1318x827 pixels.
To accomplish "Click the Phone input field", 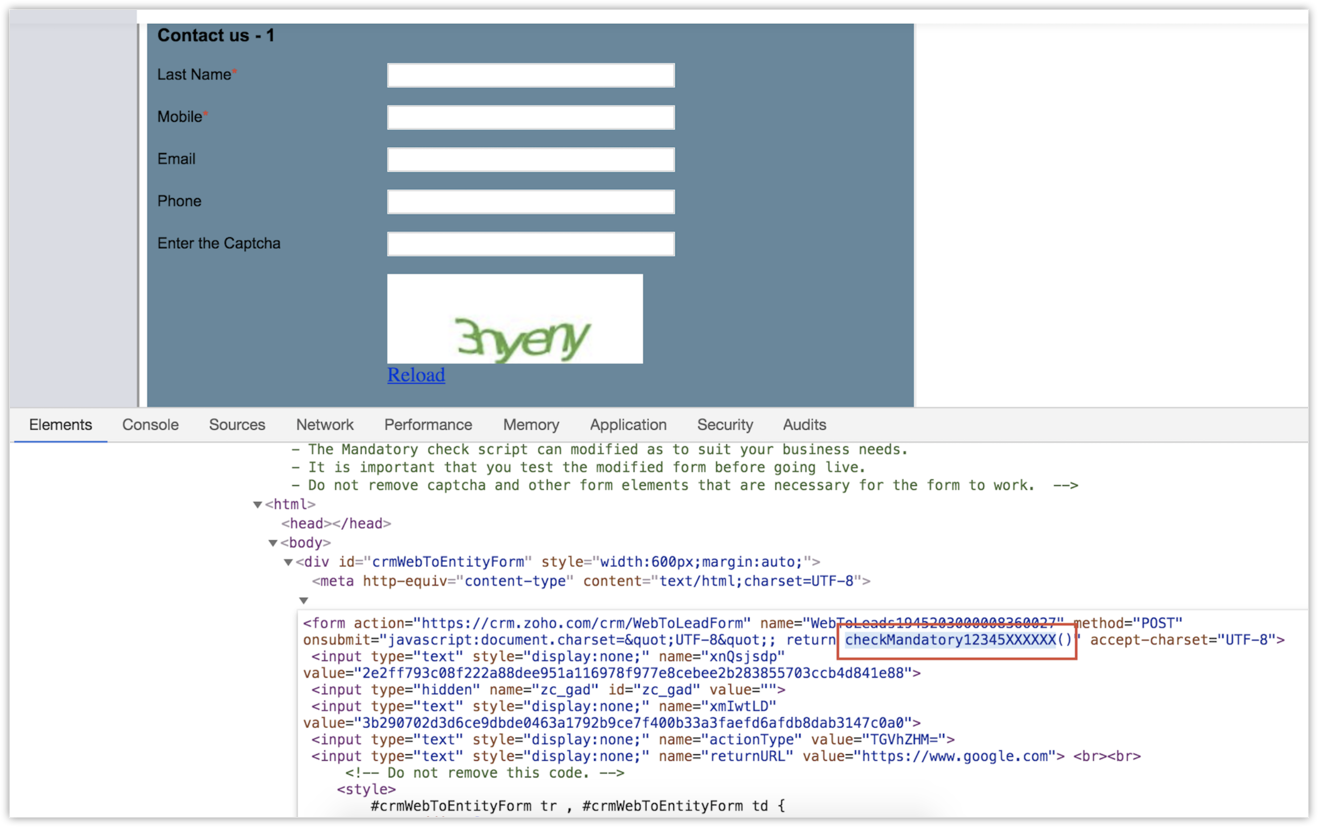I will click(531, 201).
